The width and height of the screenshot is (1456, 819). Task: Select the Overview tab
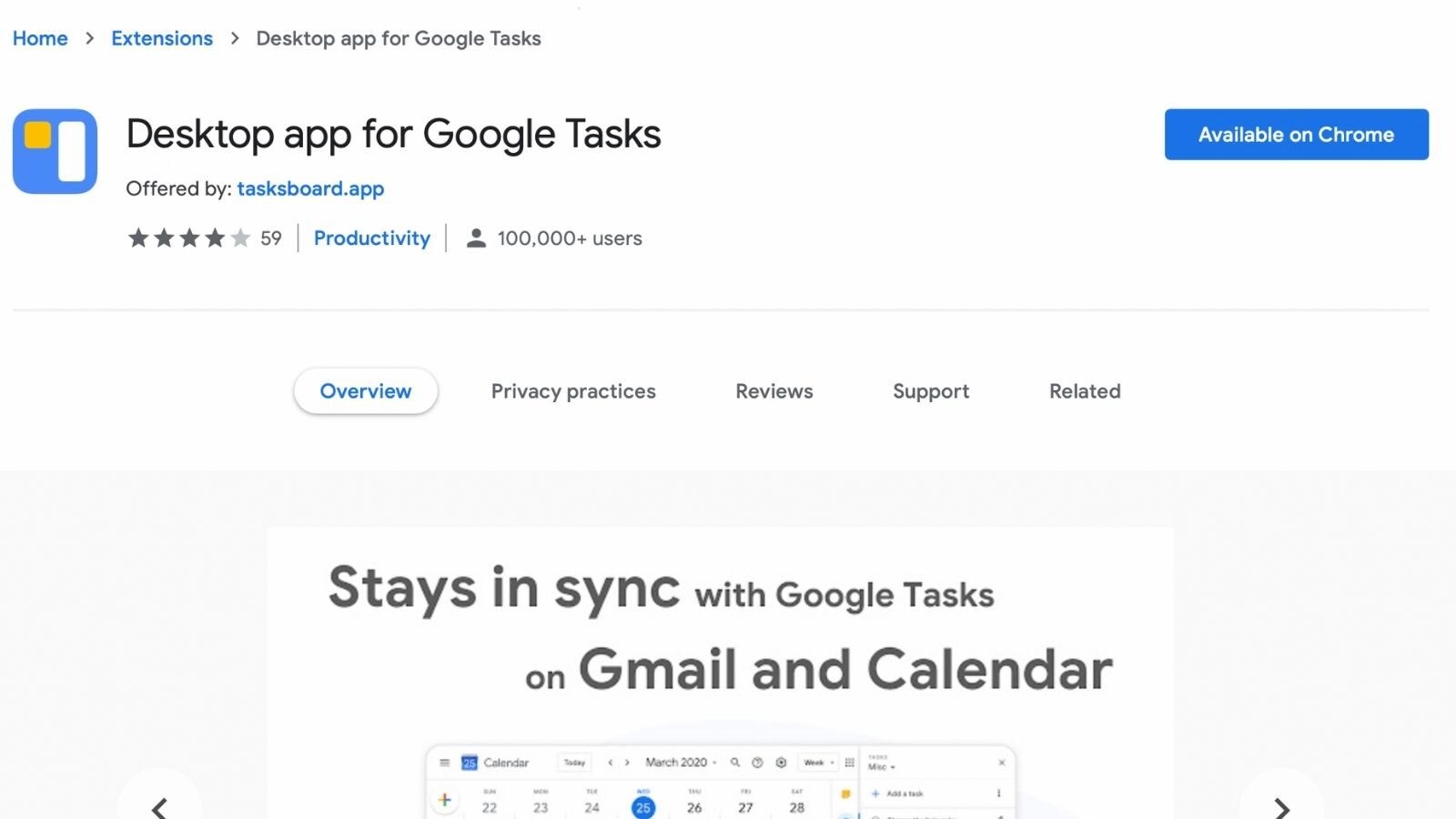(x=366, y=391)
